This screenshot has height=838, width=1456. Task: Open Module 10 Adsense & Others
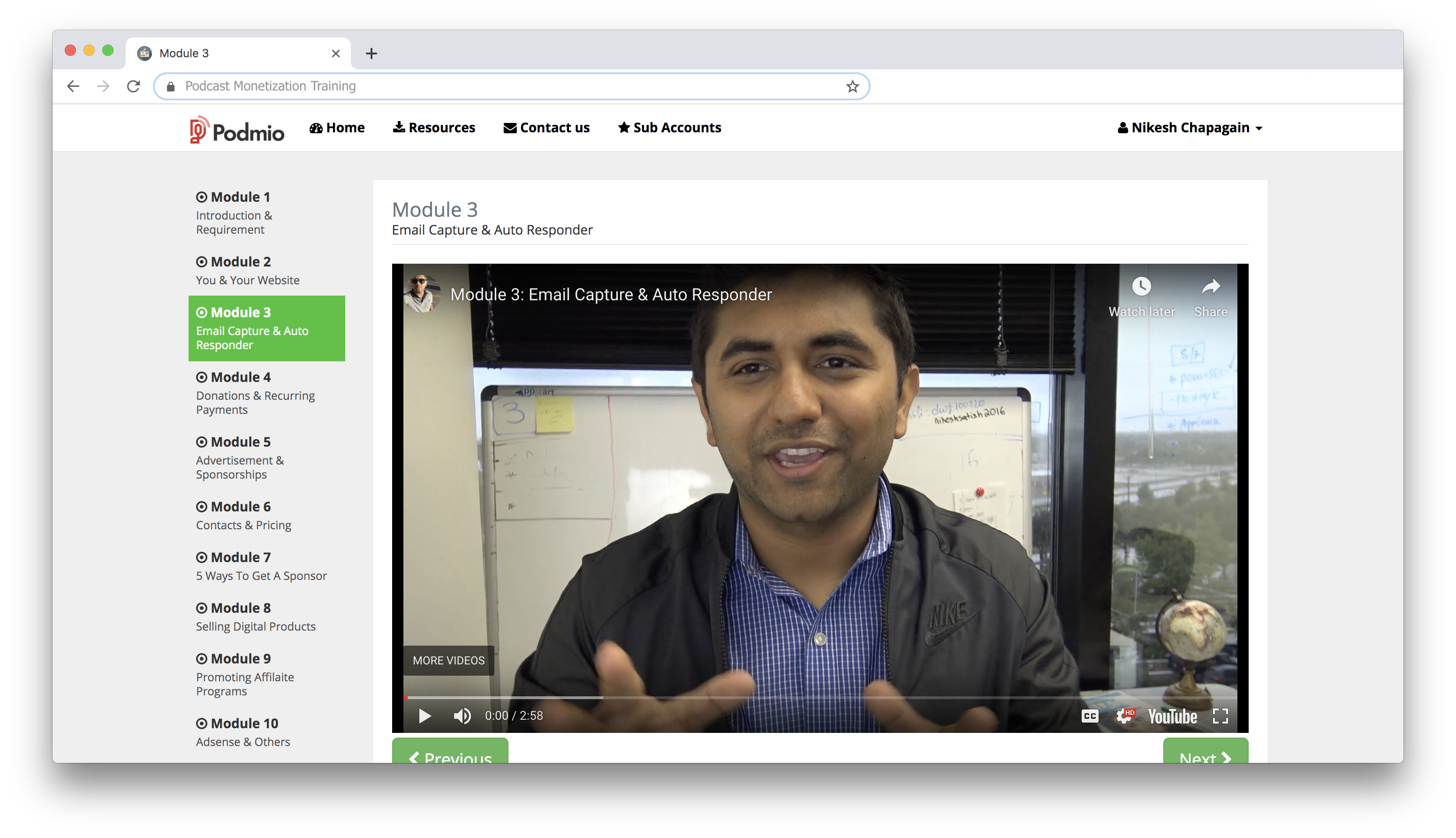[x=267, y=732]
